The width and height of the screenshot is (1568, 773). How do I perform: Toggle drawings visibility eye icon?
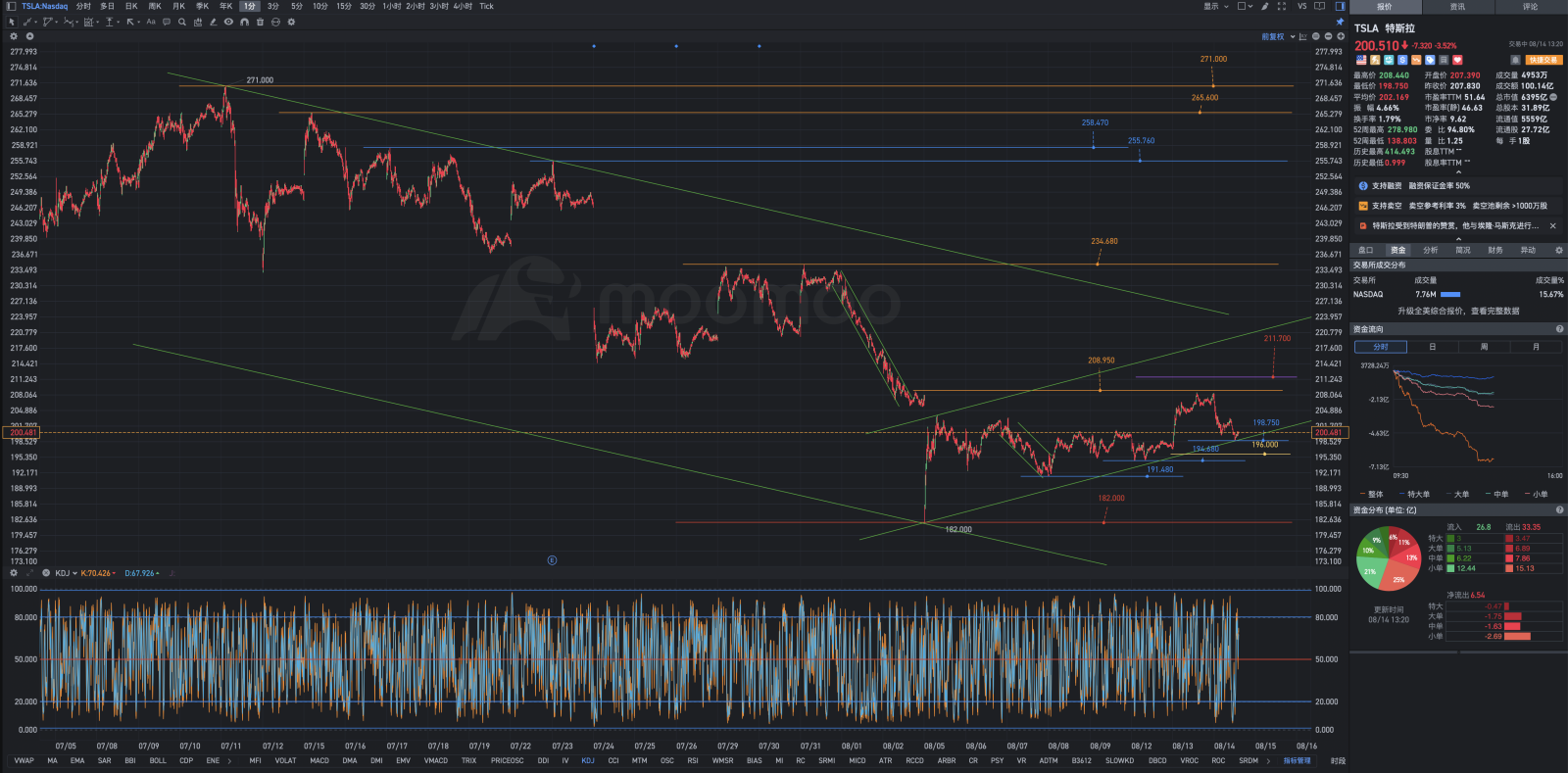[228, 22]
